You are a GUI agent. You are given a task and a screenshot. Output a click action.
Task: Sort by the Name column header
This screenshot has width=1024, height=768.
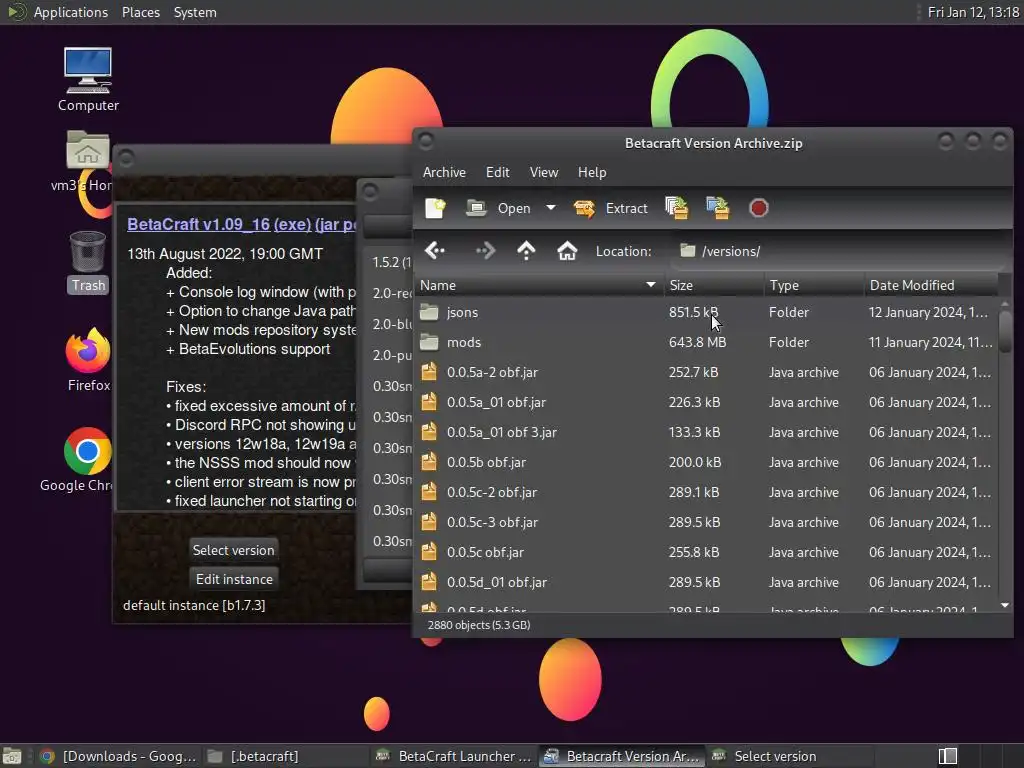[538, 285]
